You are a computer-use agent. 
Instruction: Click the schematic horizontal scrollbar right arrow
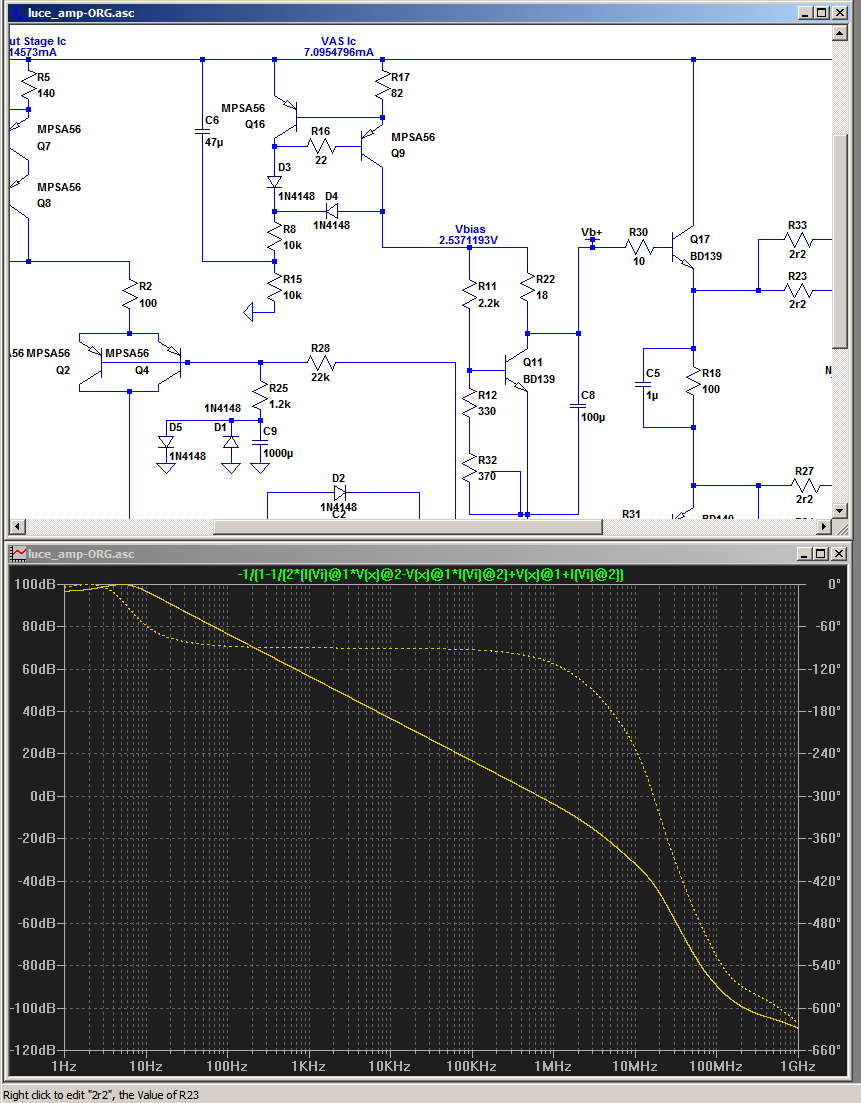[x=824, y=526]
